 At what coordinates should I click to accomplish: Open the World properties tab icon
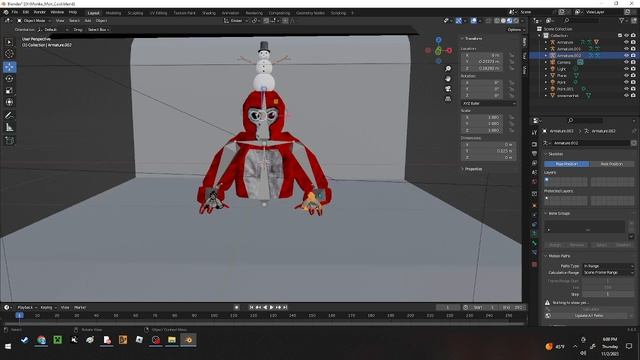(534, 182)
